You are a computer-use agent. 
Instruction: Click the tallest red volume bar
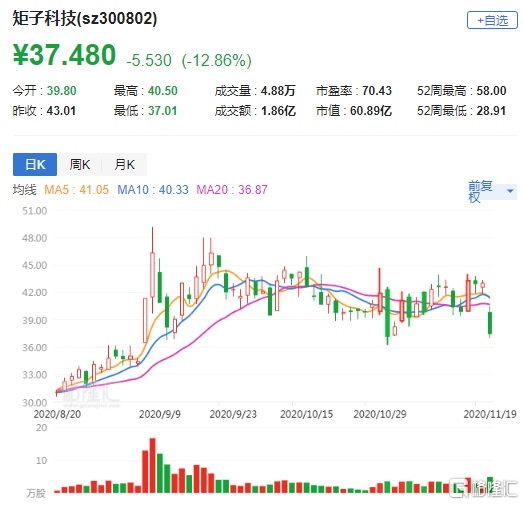point(152,465)
